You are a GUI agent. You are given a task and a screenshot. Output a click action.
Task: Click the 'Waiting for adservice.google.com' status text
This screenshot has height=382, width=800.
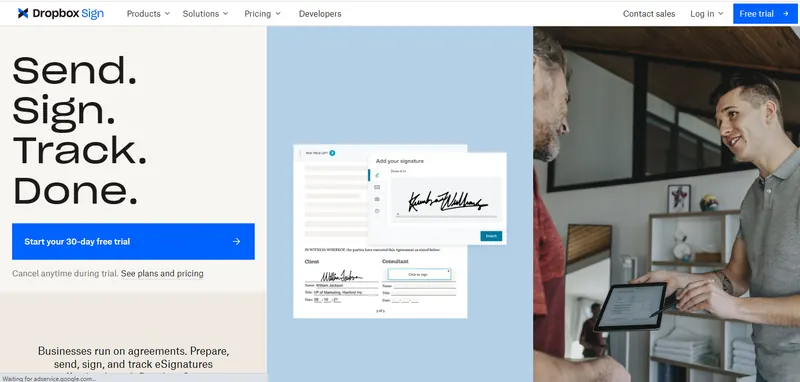pos(49,378)
